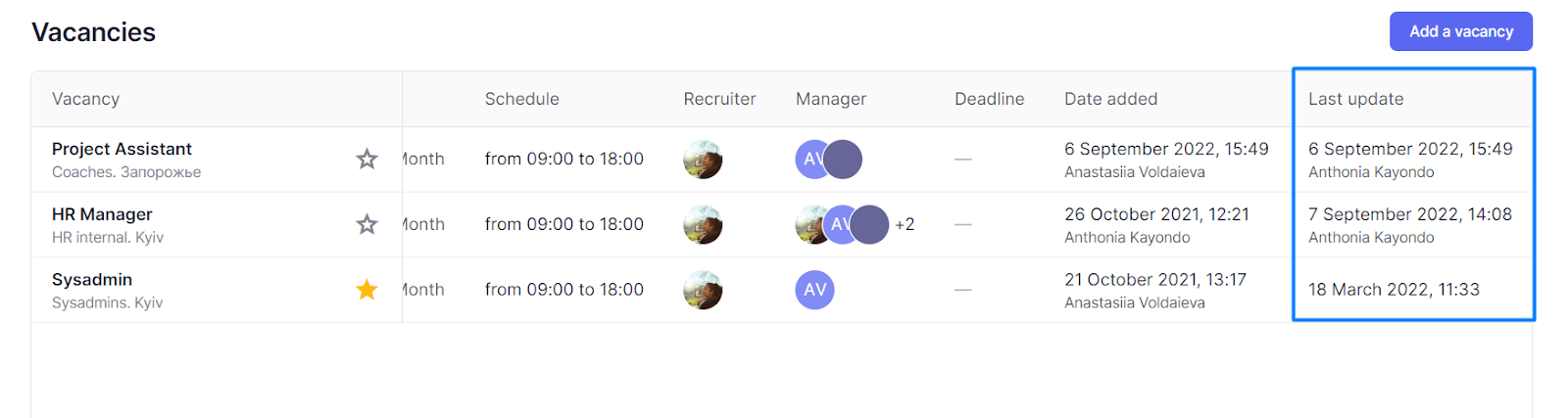Expand the +2 additional managers indicator
The width and height of the screenshot is (1568, 418).
pos(905,224)
